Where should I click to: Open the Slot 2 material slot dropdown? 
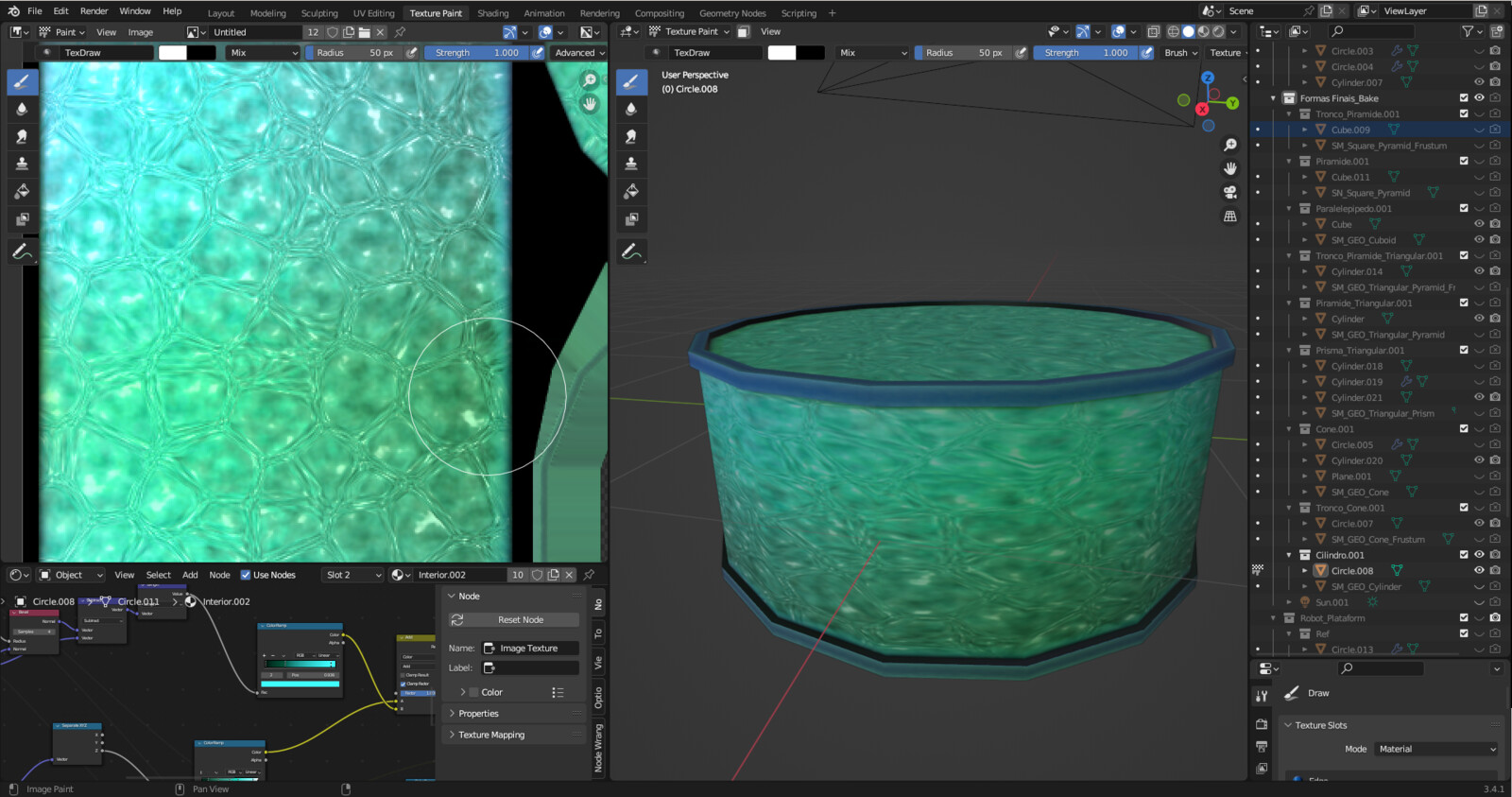[x=352, y=575]
